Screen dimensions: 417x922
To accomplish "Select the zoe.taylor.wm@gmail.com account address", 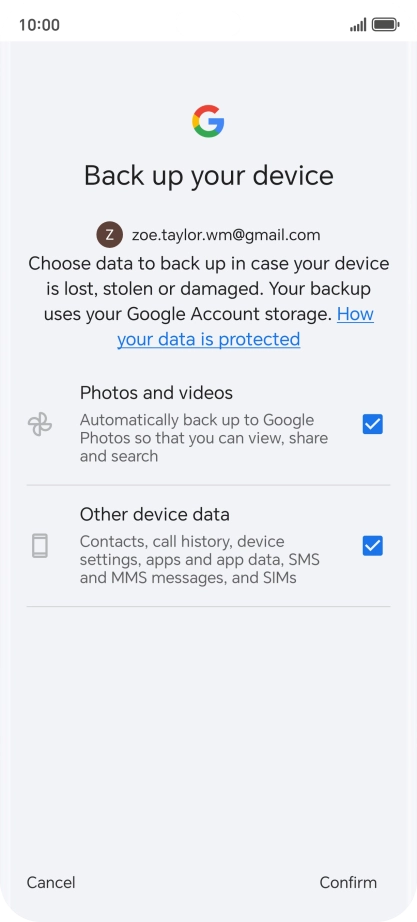I will tap(226, 235).
